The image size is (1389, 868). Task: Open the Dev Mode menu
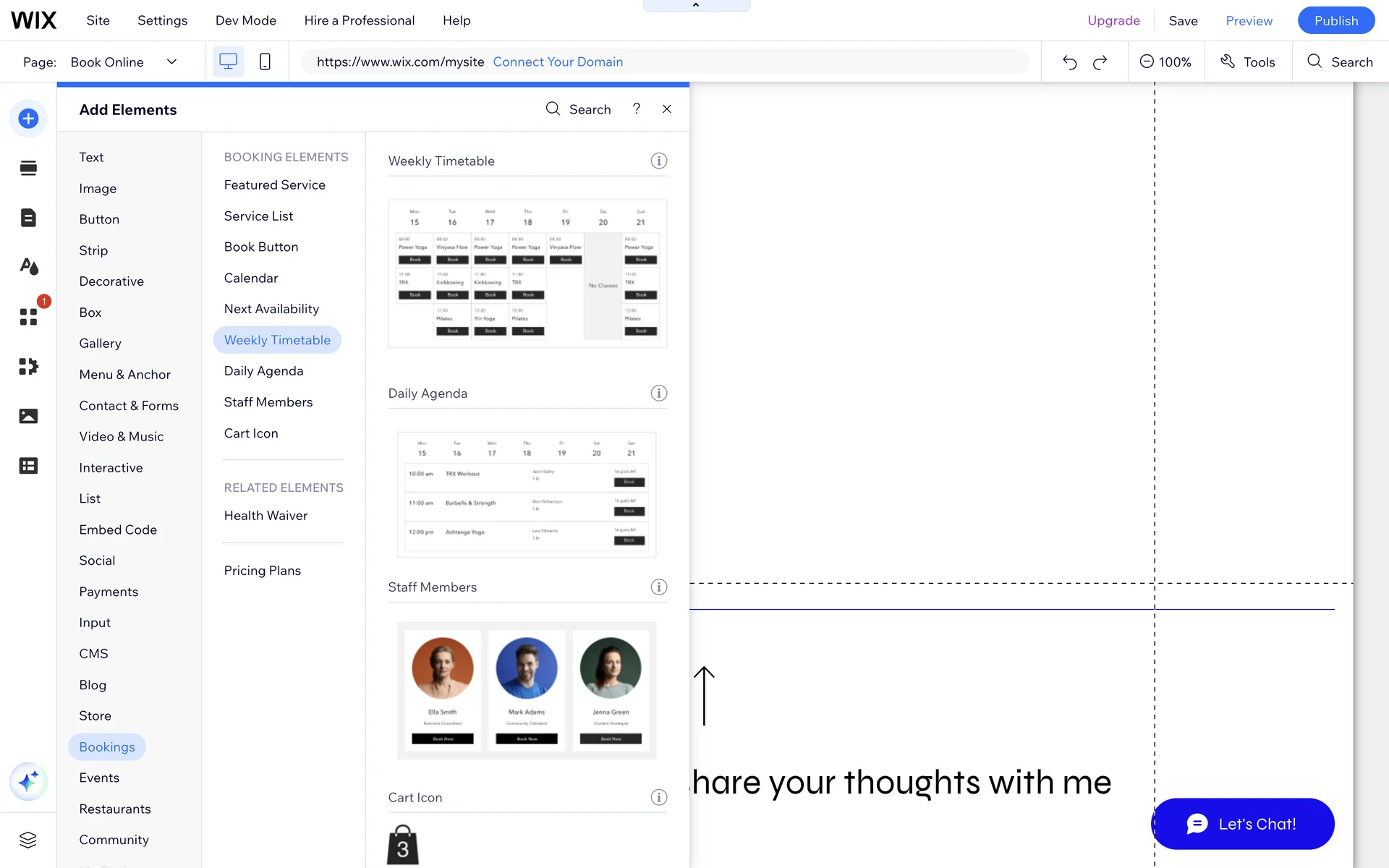tap(245, 20)
